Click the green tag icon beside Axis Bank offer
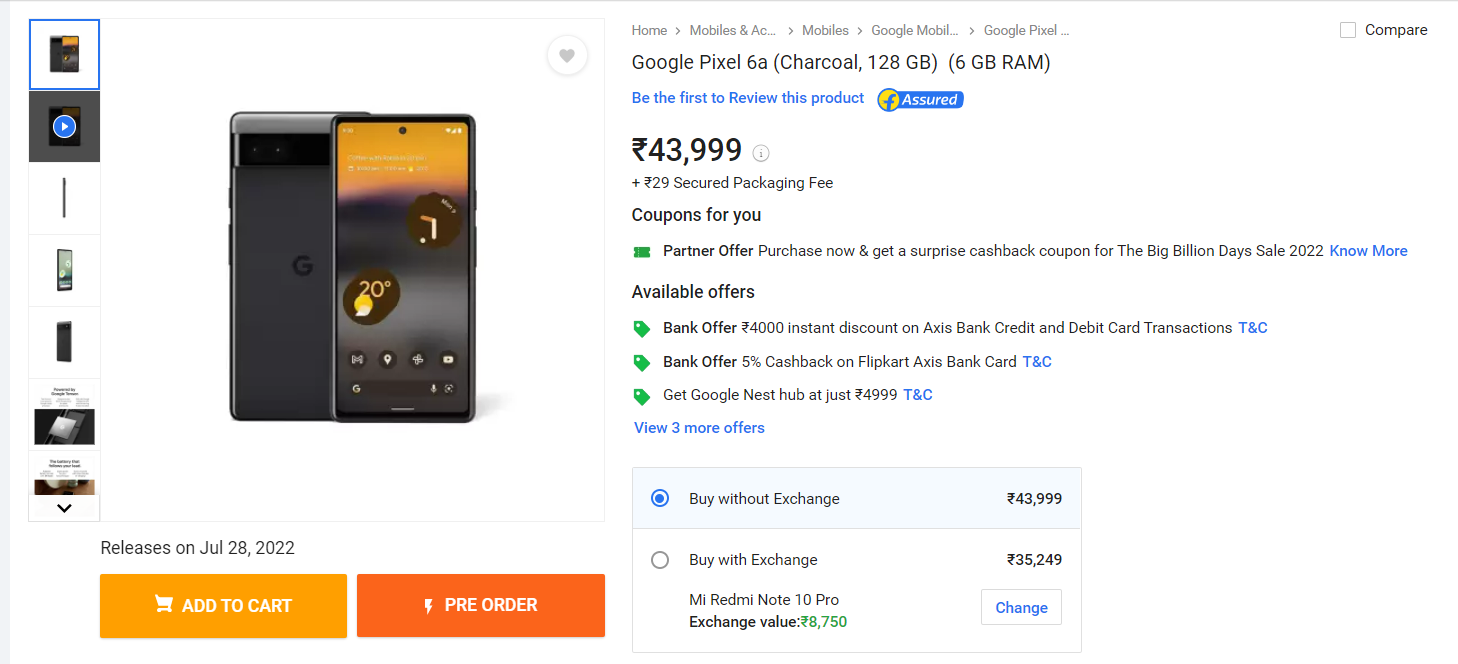This screenshot has width=1458, height=664. [643, 327]
